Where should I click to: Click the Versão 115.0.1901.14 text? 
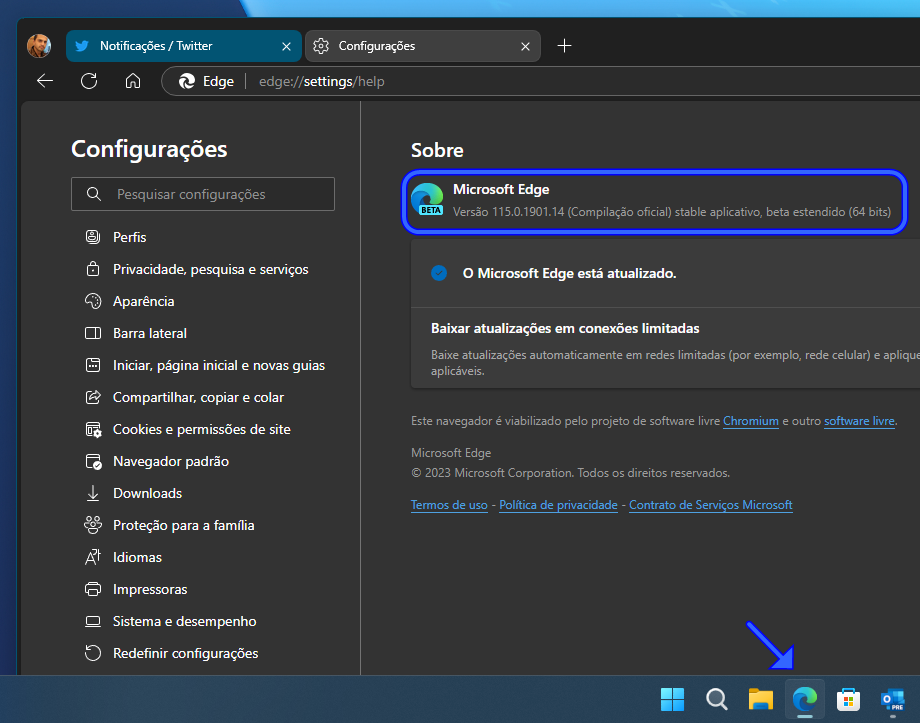[x=672, y=212]
